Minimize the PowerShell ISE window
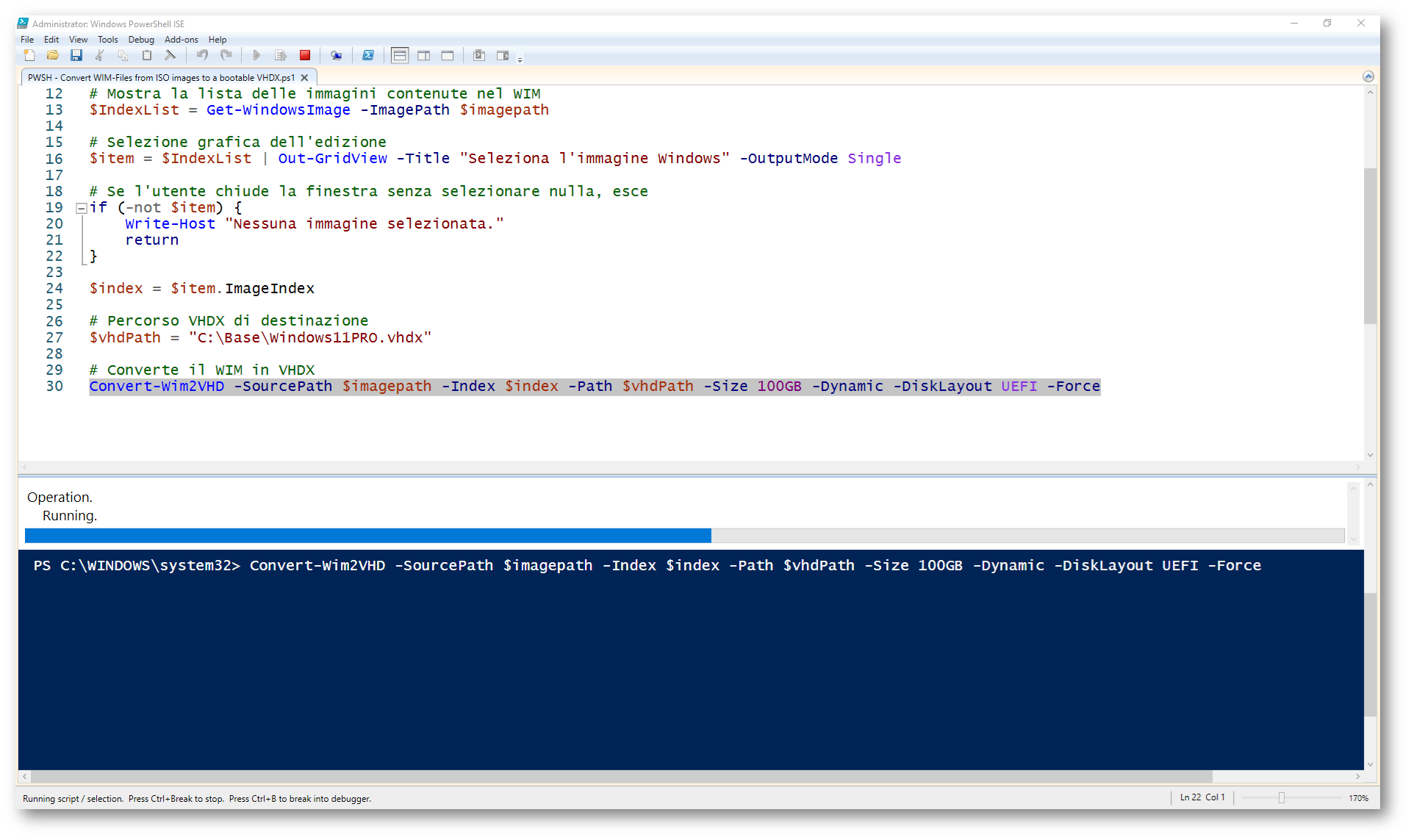1411x840 pixels. 1294,24
